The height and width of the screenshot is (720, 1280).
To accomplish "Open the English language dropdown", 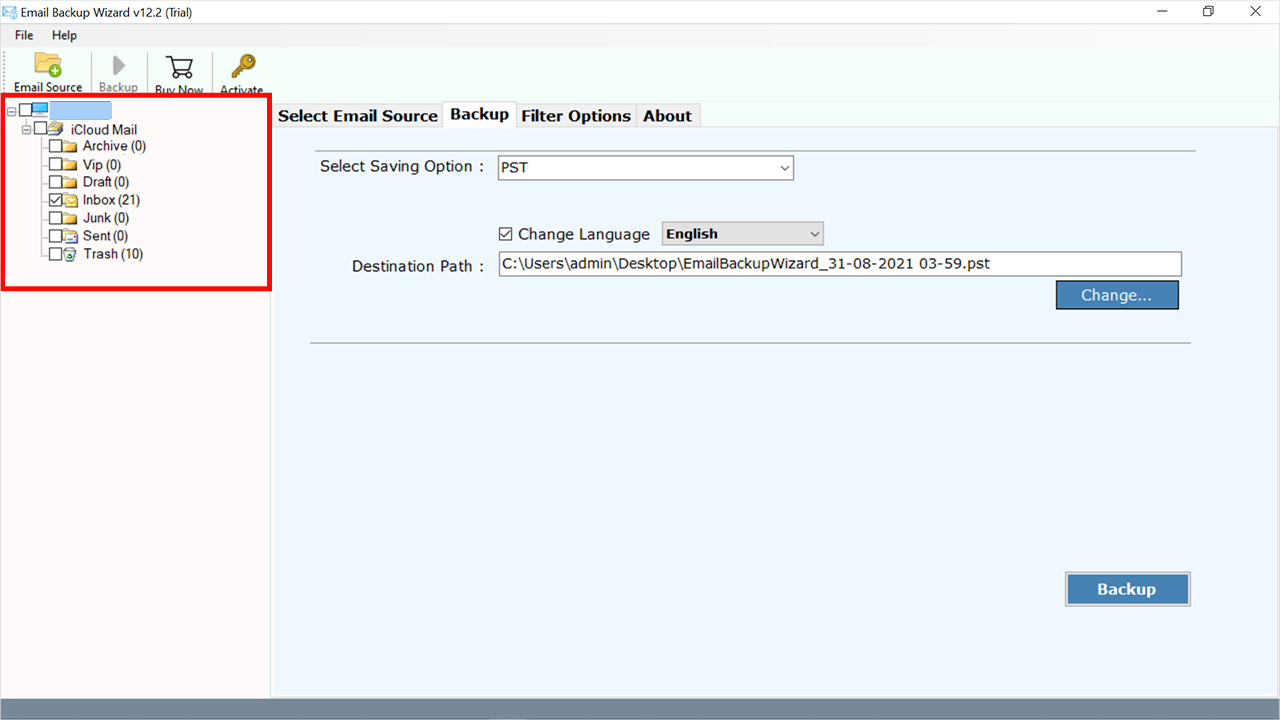I will click(x=743, y=234).
